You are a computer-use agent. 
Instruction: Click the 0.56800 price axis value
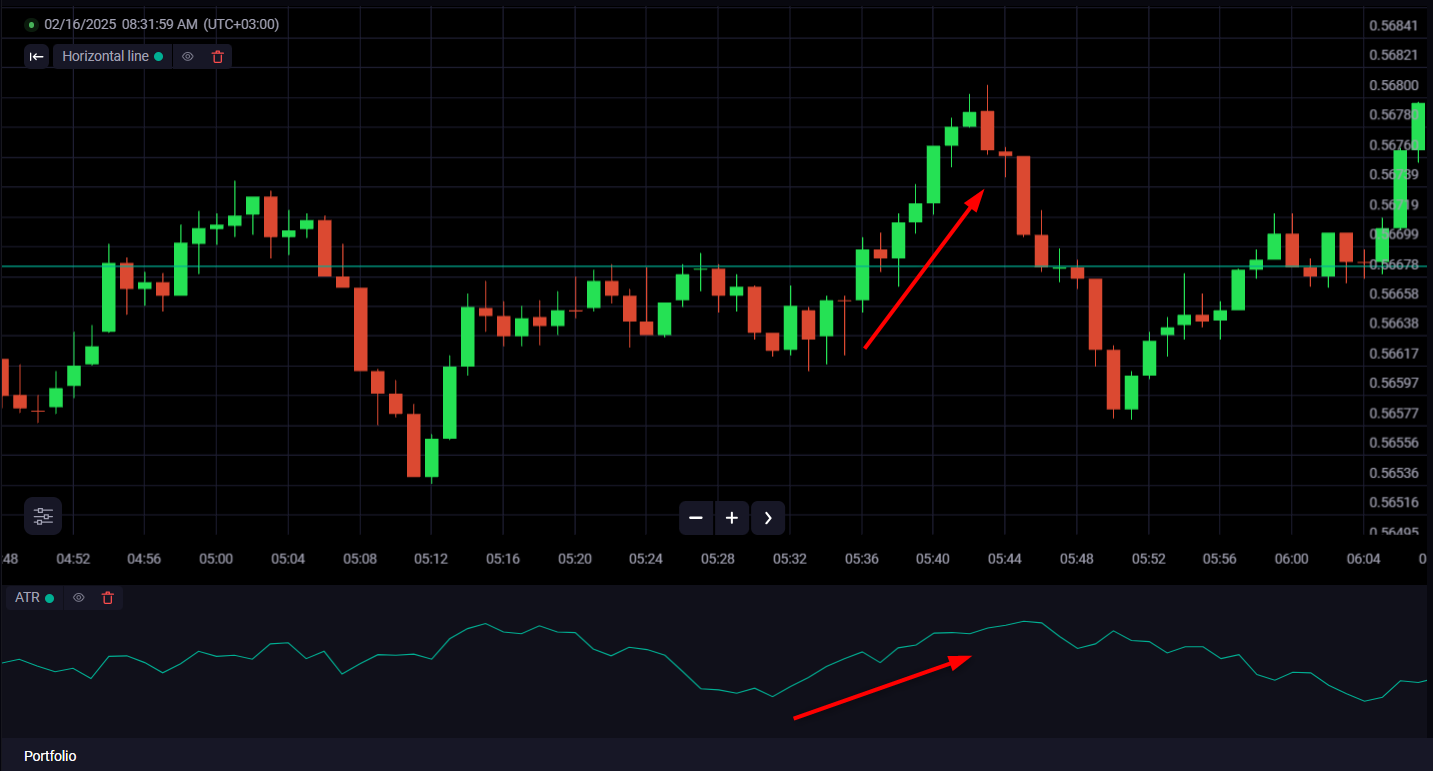coord(1394,86)
